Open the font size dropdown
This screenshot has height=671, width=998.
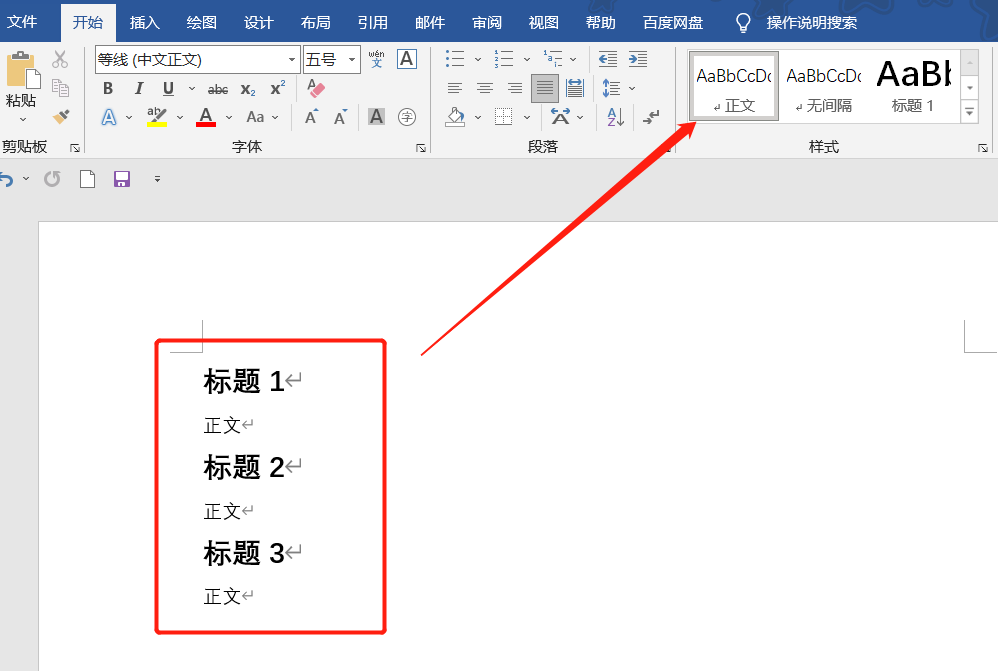[351, 60]
